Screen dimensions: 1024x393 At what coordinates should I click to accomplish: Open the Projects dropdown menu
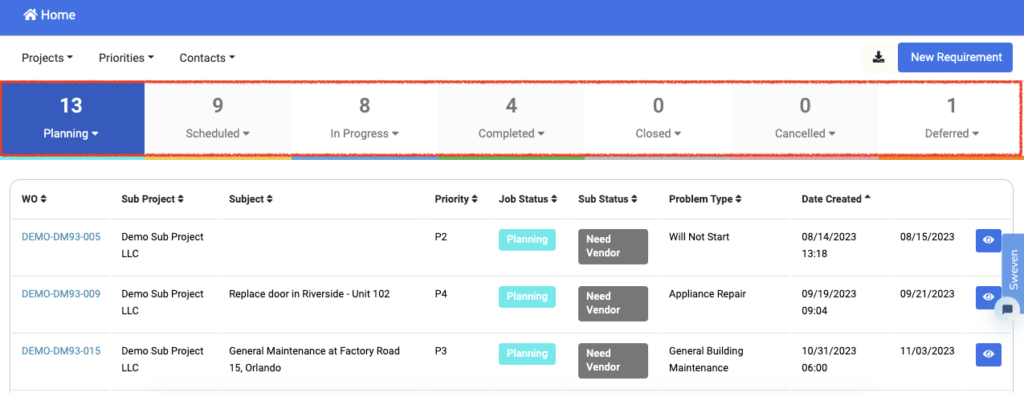47,57
